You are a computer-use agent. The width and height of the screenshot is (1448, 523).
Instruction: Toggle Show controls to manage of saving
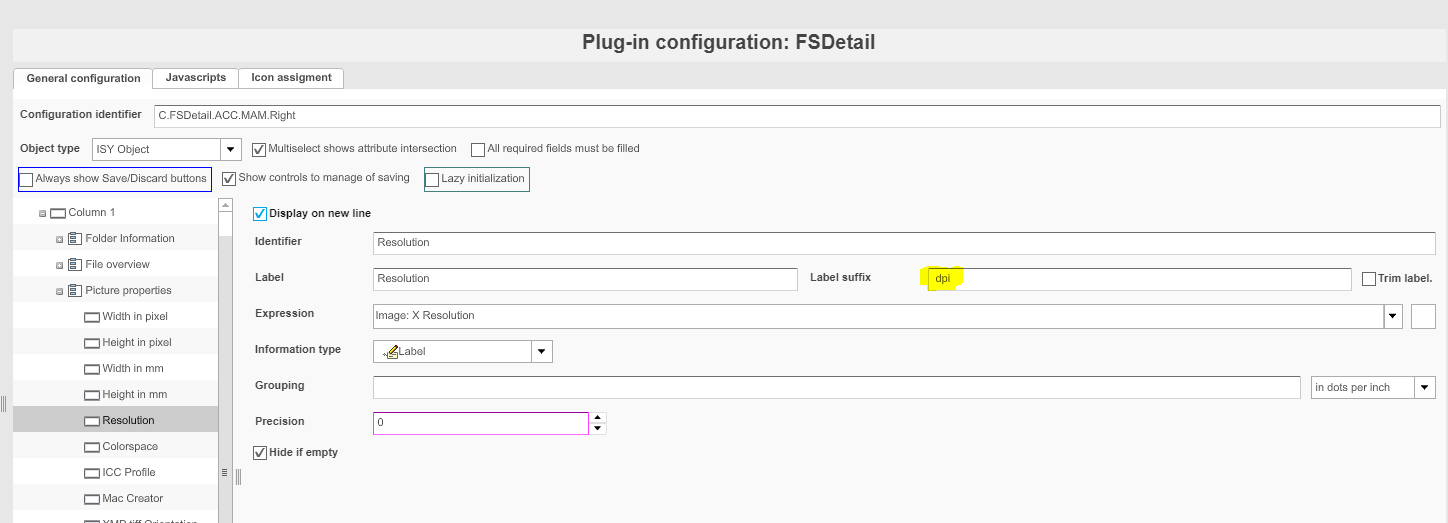click(229, 178)
